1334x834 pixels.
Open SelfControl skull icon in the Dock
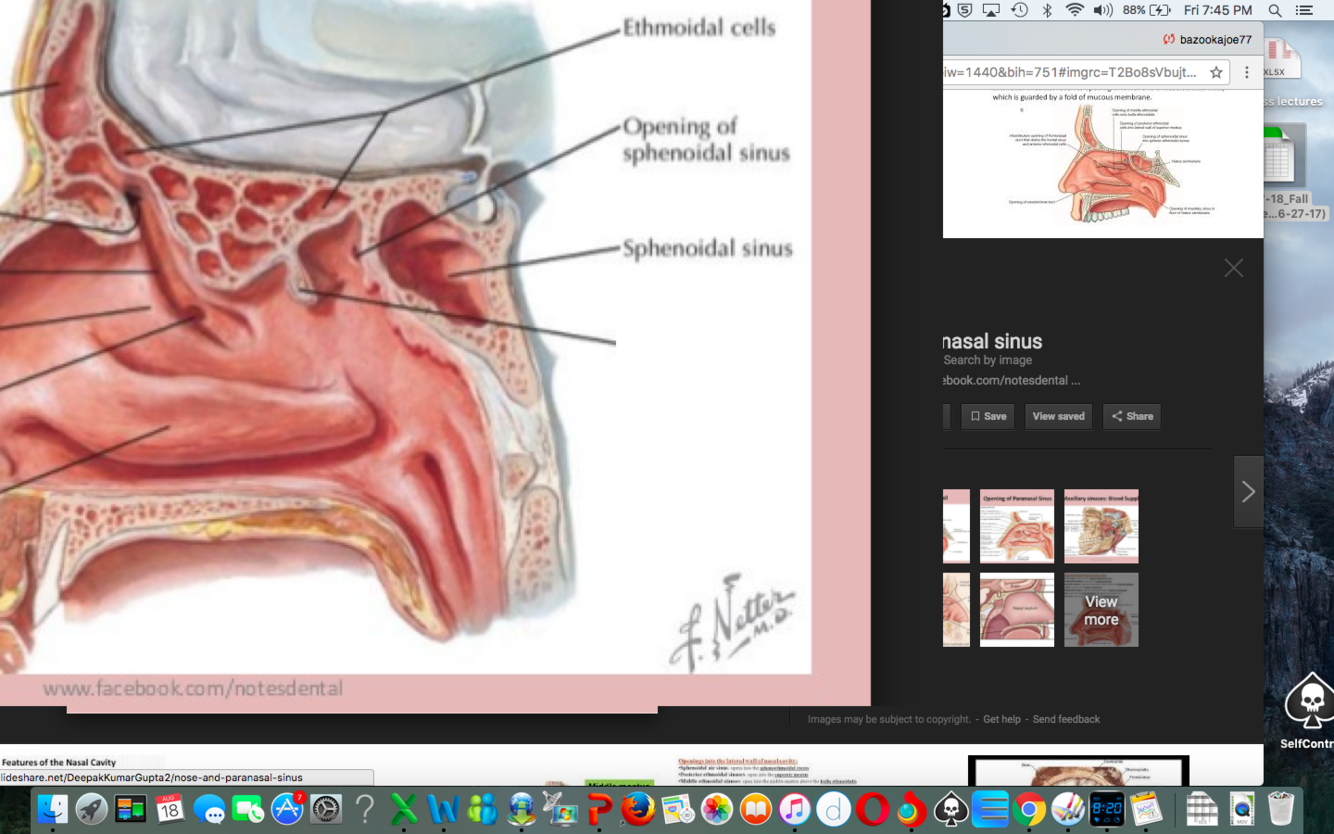click(950, 808)
